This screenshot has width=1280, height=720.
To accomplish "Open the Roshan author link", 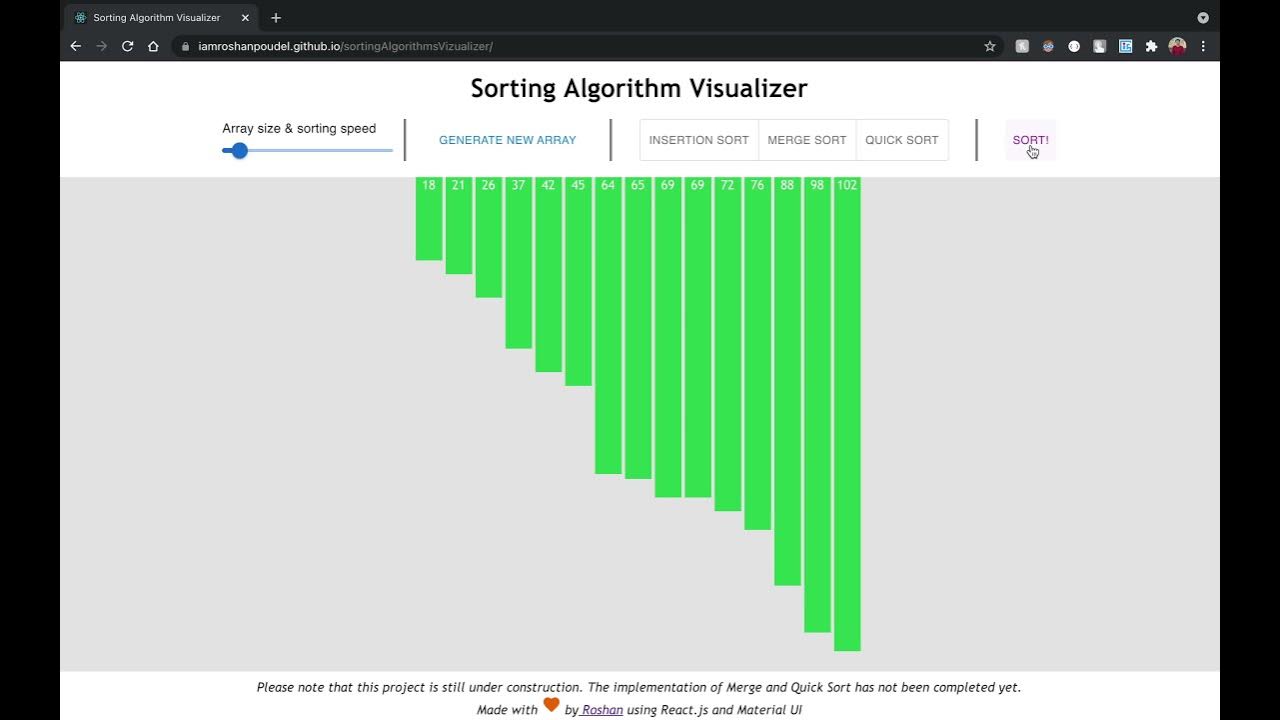I will click(602, 710).
